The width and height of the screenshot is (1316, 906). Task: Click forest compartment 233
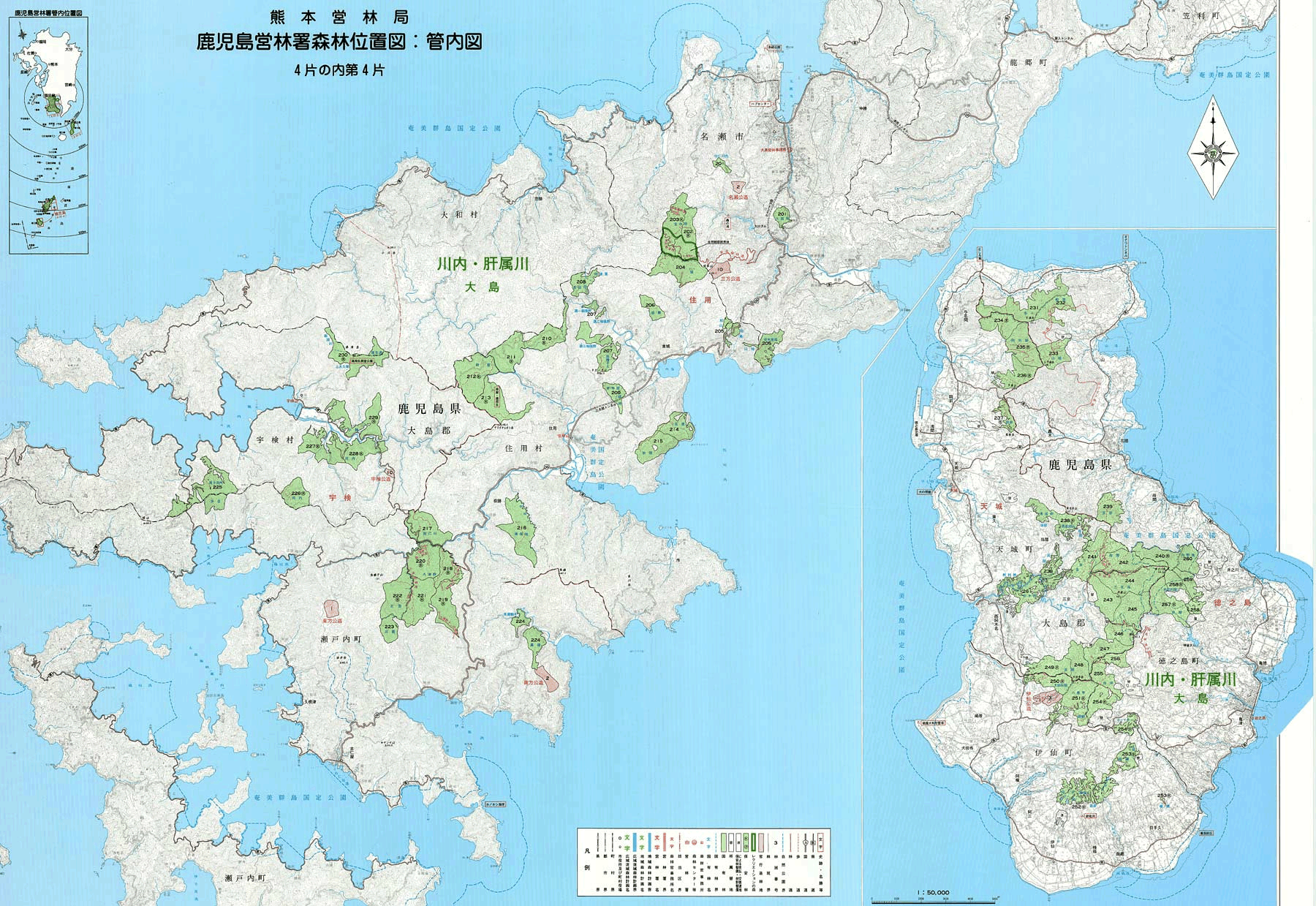1054,353
